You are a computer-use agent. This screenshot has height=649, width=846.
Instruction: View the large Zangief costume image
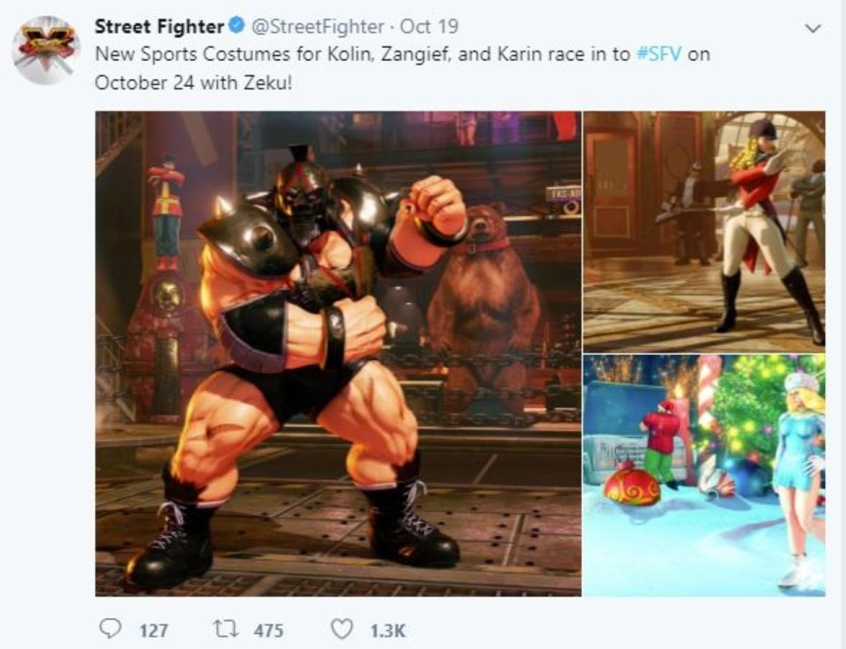click(x=338, y=353)
